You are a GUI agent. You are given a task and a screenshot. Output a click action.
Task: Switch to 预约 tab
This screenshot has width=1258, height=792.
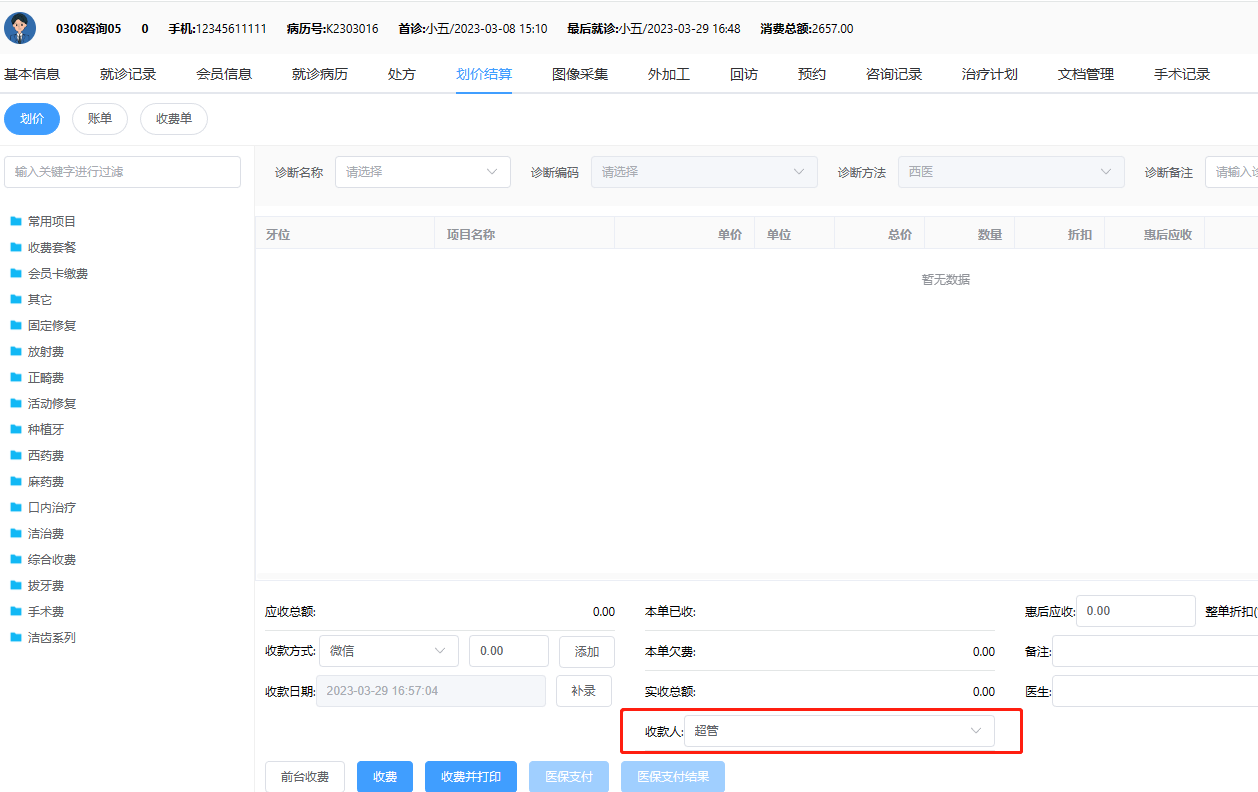812,74
